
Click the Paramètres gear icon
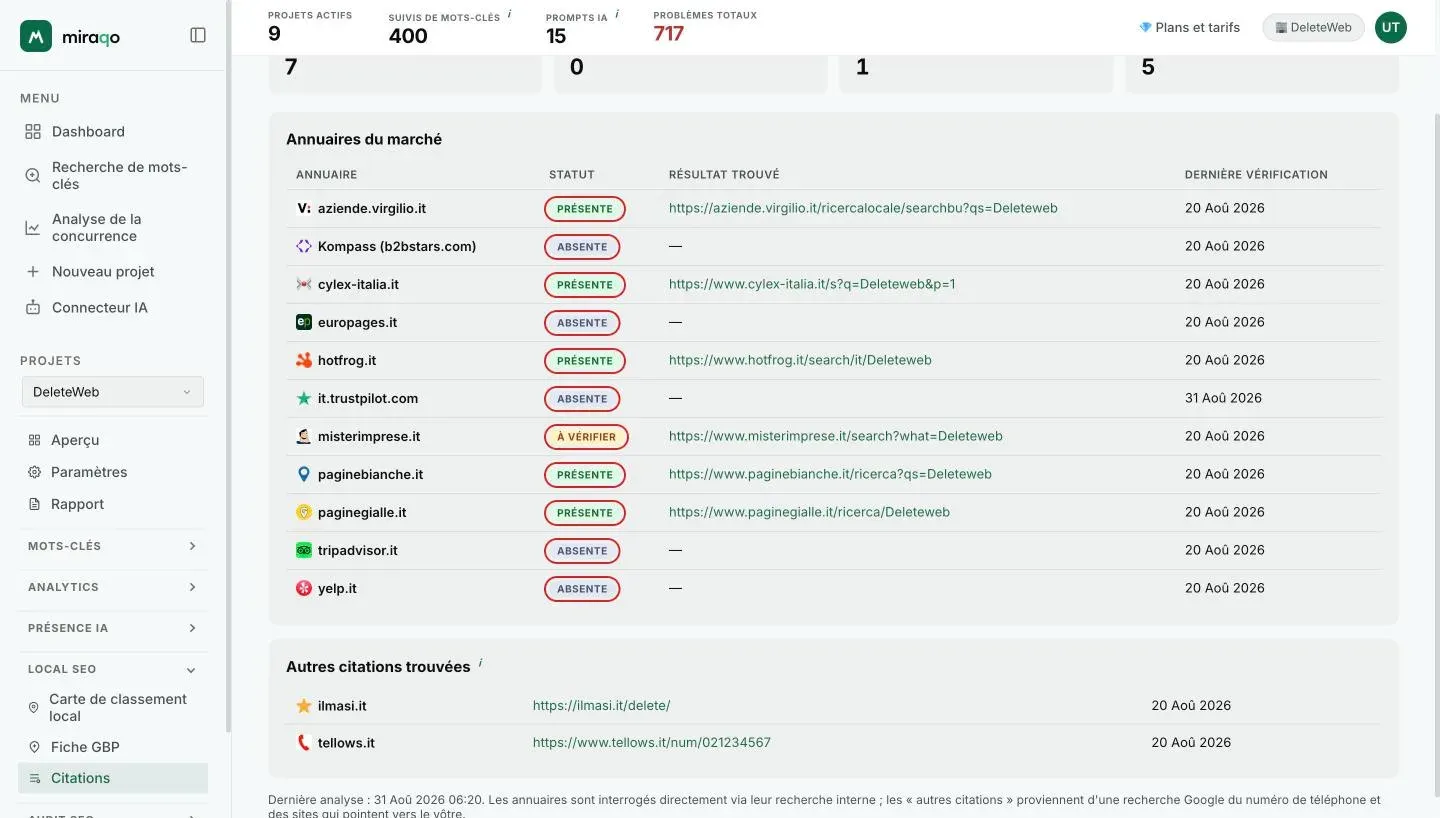click(35, 472)
